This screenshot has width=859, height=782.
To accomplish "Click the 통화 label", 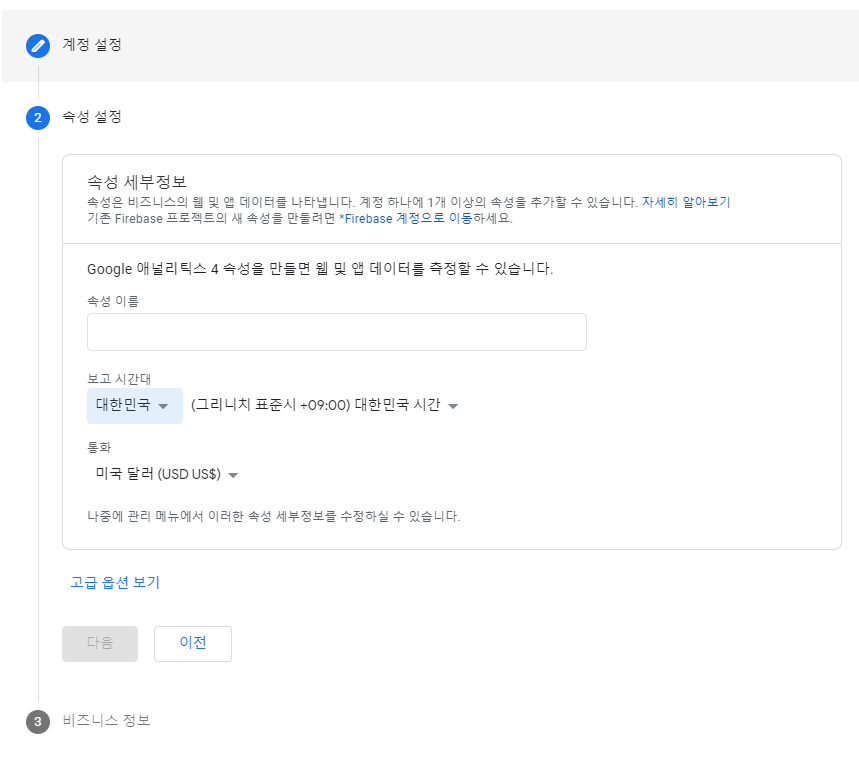I will (x=99, y=447).
